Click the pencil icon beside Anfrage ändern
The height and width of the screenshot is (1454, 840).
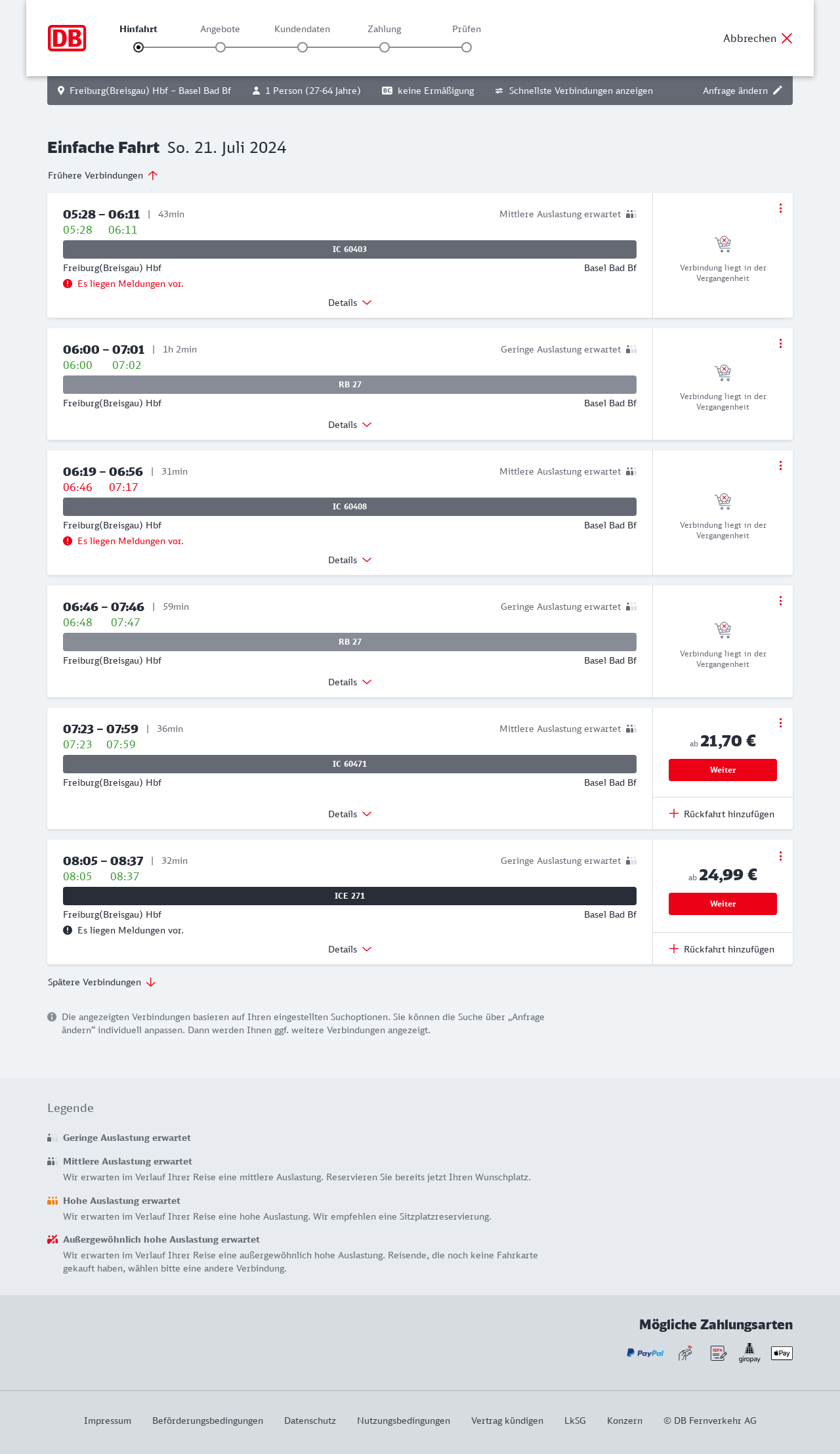coord(778,91)
